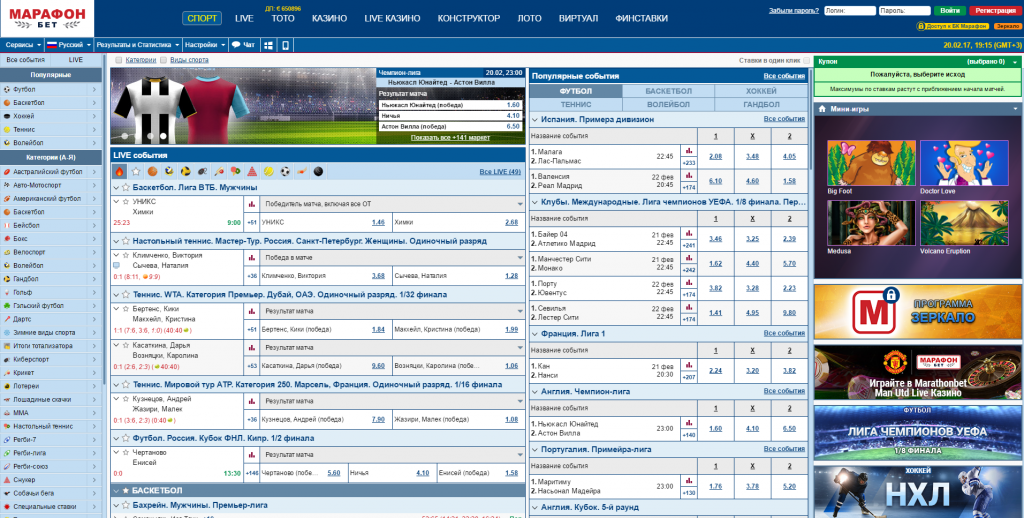Viewport: 1024px width, 518px height.
Task: Click the Marathonbet logo
Action: pos(47,18)
